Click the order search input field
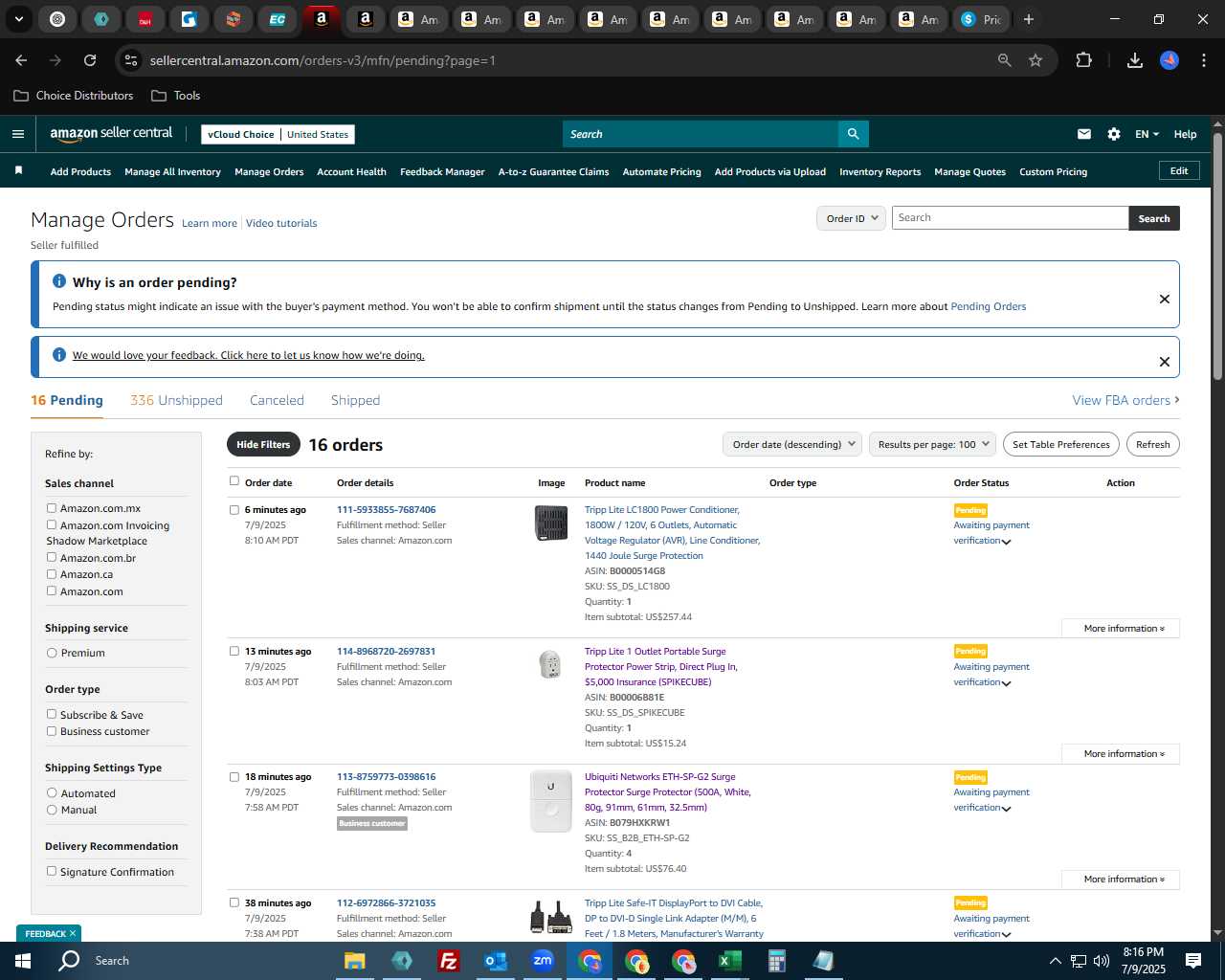The width and height of the screenshot is (1225, 980). (1010, 218)
